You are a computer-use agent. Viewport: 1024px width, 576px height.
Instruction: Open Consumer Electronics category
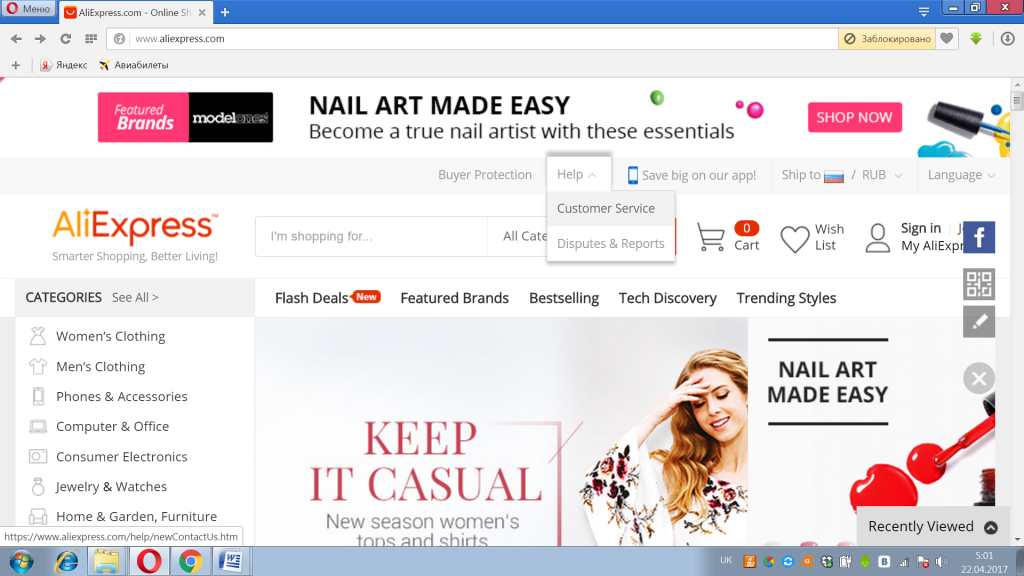click(121, 456)
